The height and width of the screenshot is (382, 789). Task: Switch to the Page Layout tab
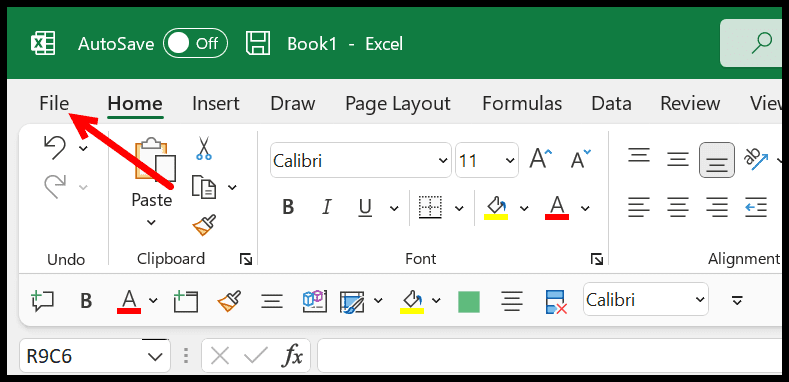(398, 103)
